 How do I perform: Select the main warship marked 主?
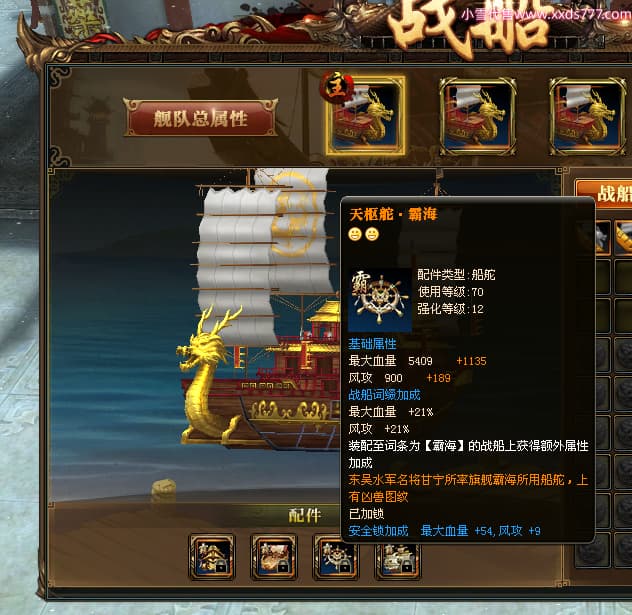[365, 116]
